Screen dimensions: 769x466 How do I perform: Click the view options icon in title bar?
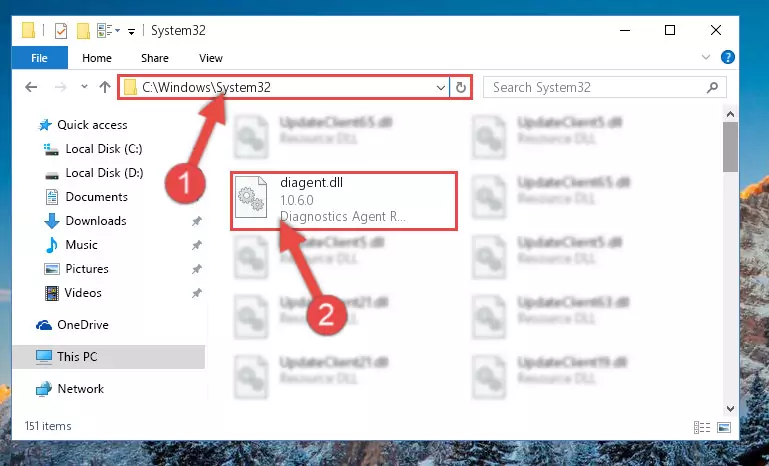(x=108, y=31)
